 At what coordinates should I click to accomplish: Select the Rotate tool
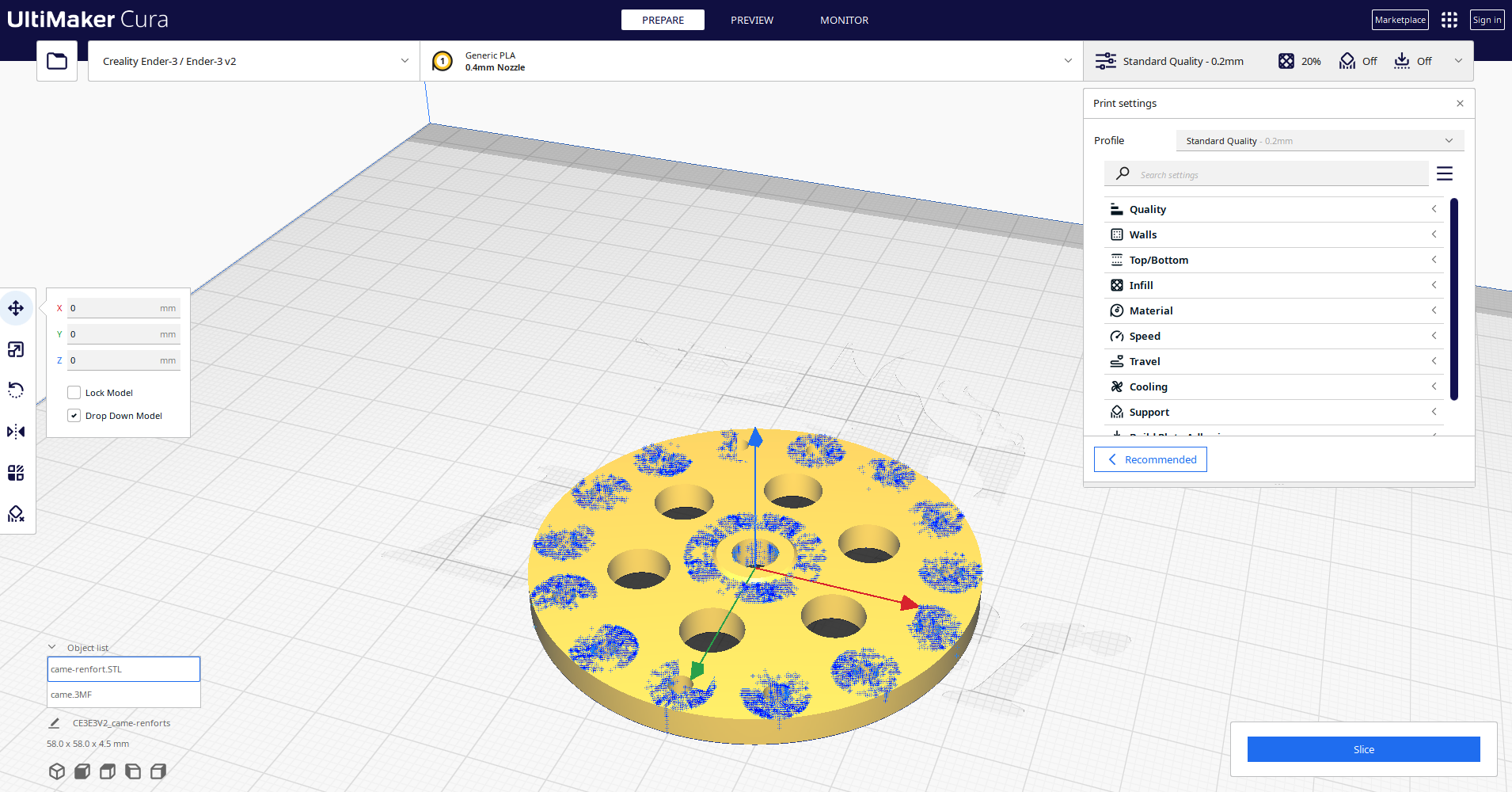[x=17, y=390]
